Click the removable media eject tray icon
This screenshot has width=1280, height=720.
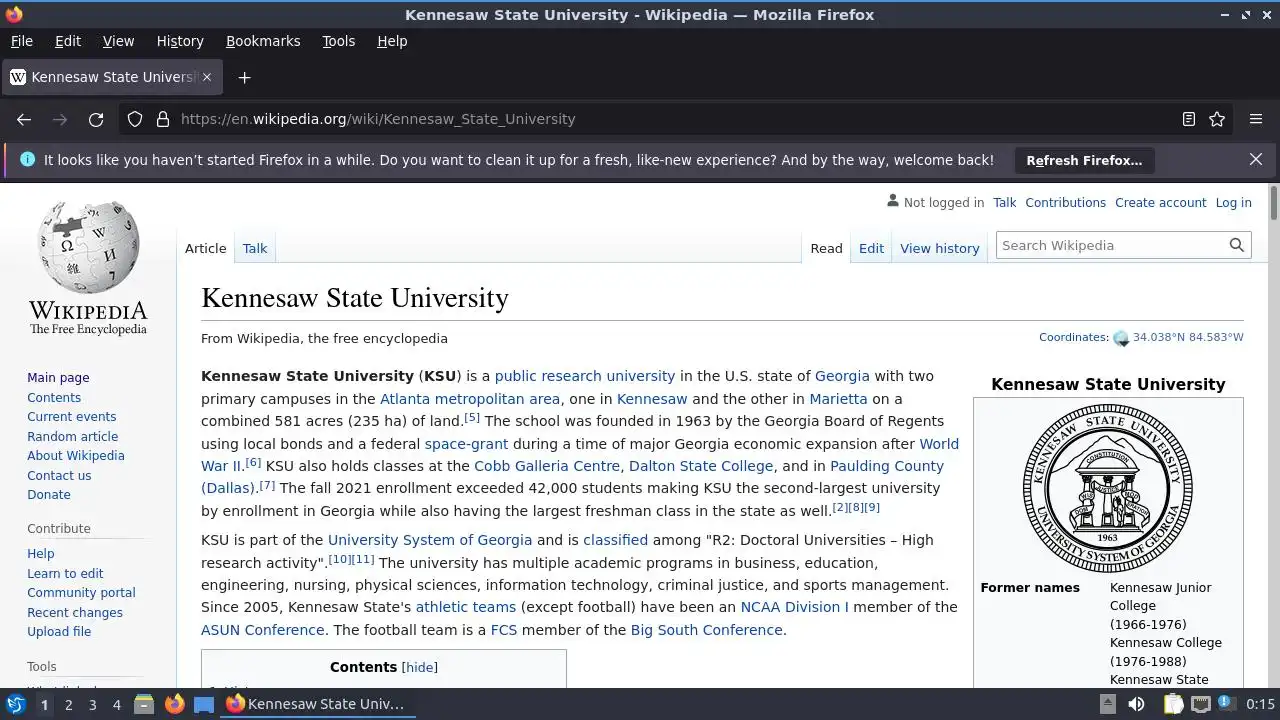click(1108, 704)
